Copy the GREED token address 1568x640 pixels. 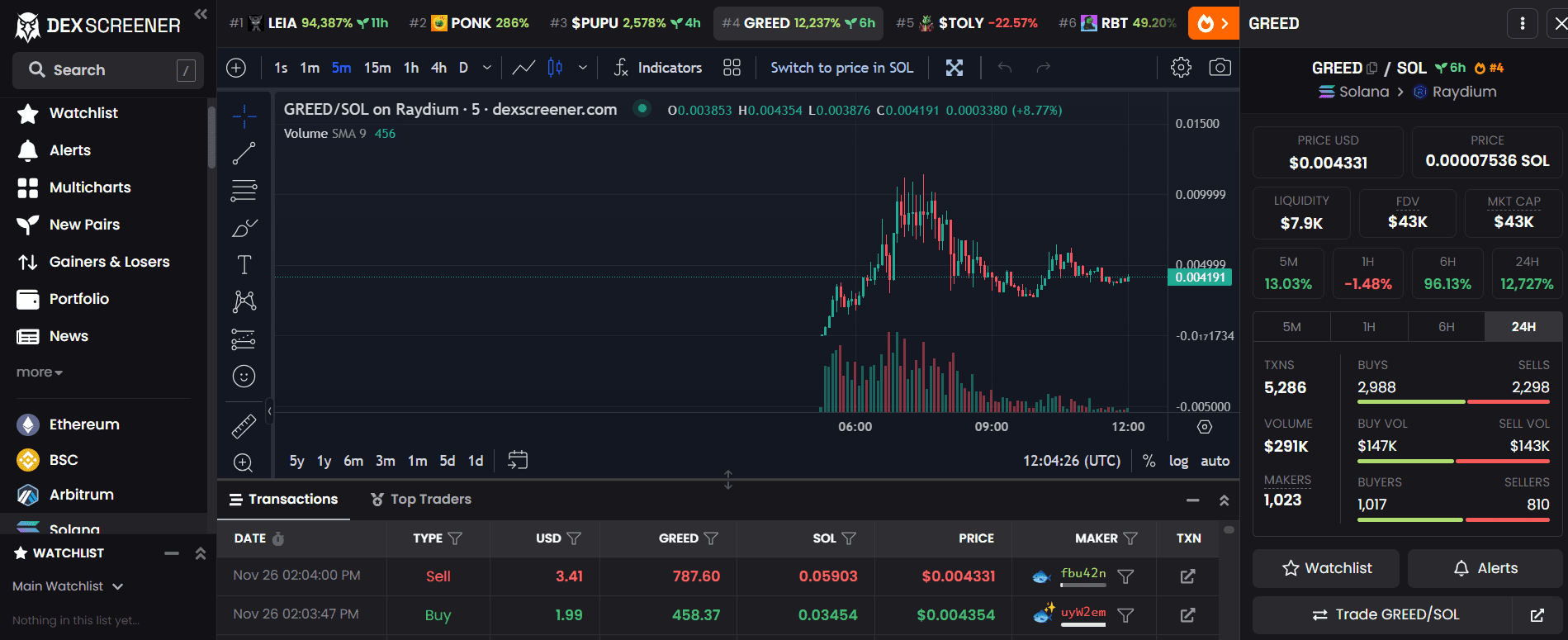(x=1372, y=69)
